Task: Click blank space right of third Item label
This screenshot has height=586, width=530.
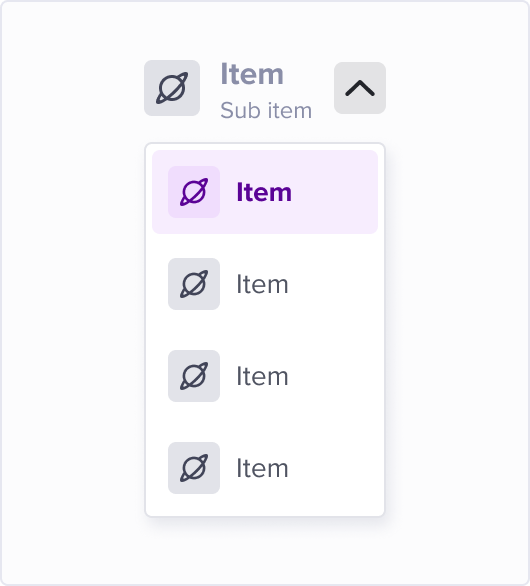Action: pyautogui.click(x=333, y=376)
